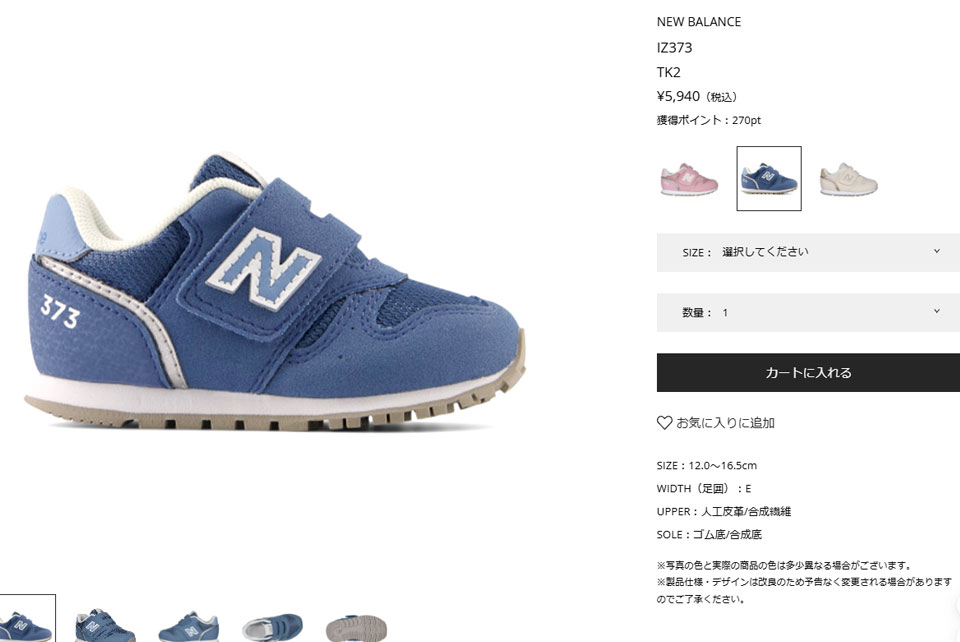Click the main blue shoe product image

point(275,291)
